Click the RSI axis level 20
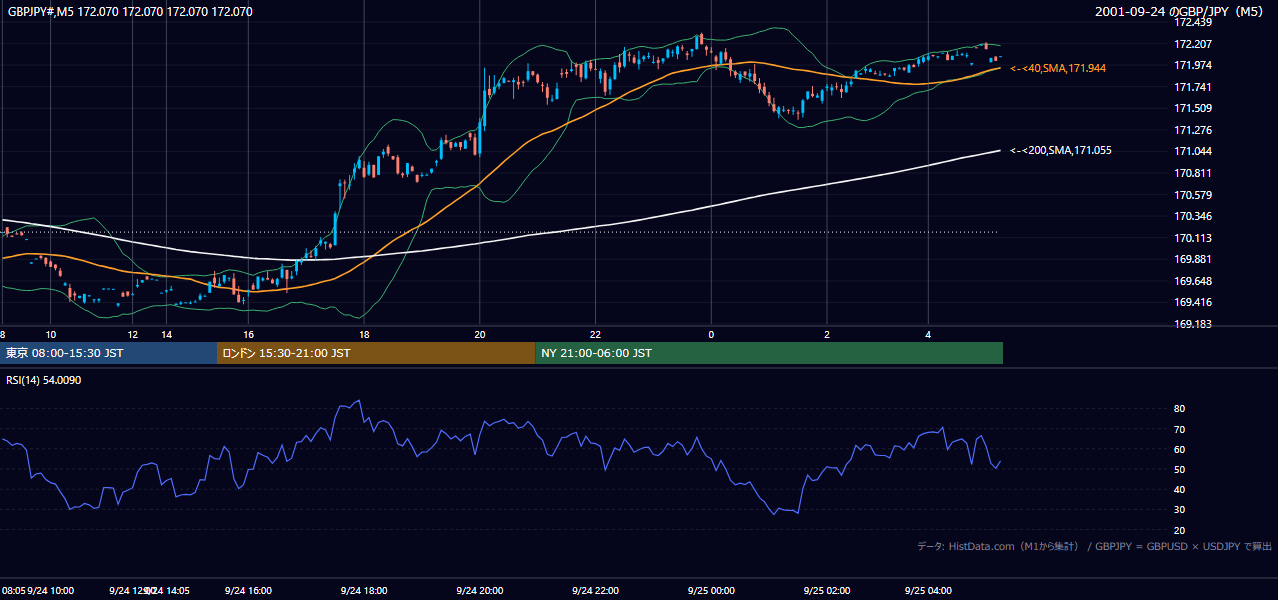 click(x=1180, y=531)
